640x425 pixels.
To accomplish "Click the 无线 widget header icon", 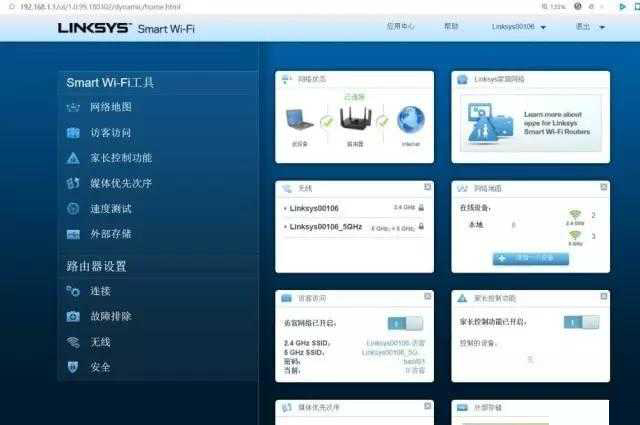I will 287,188.
